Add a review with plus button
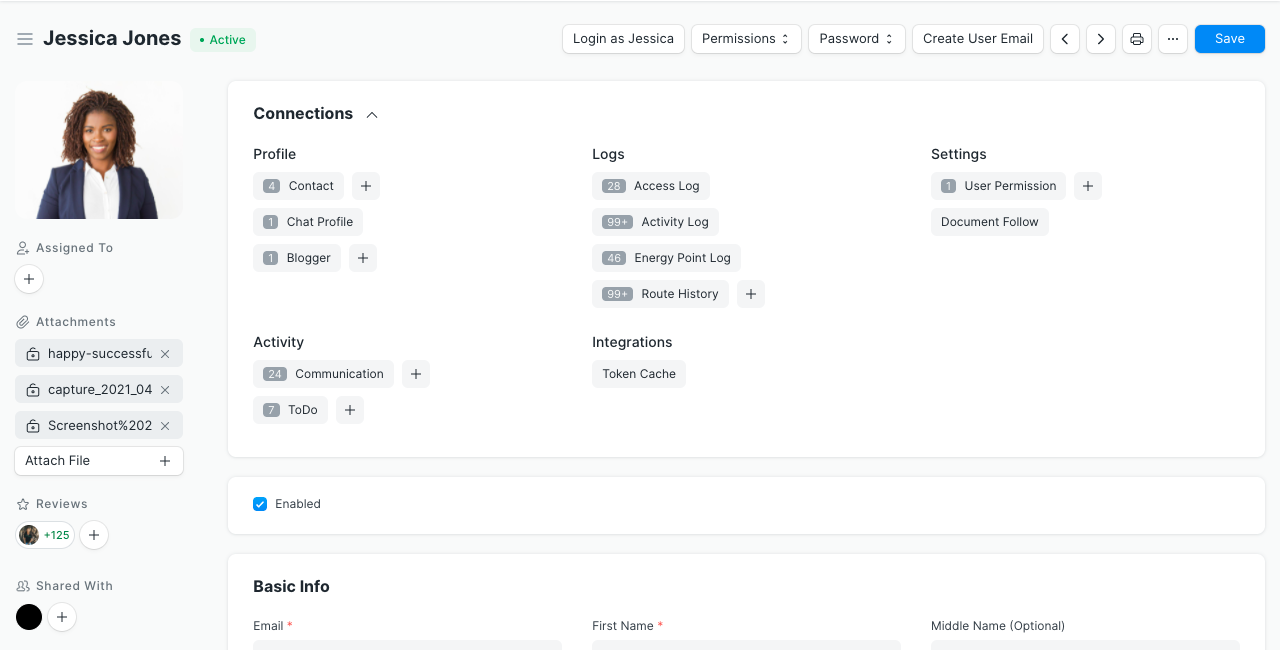The image size is (1280, 650). tap(94, 535)
